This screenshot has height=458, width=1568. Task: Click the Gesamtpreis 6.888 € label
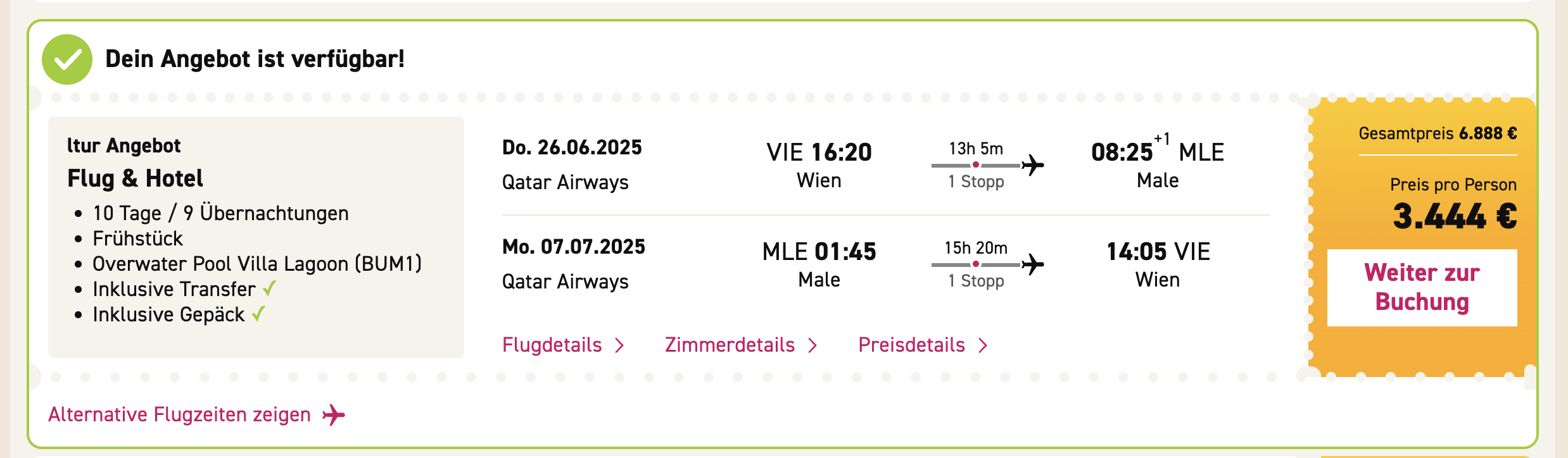coord(1438,133)
